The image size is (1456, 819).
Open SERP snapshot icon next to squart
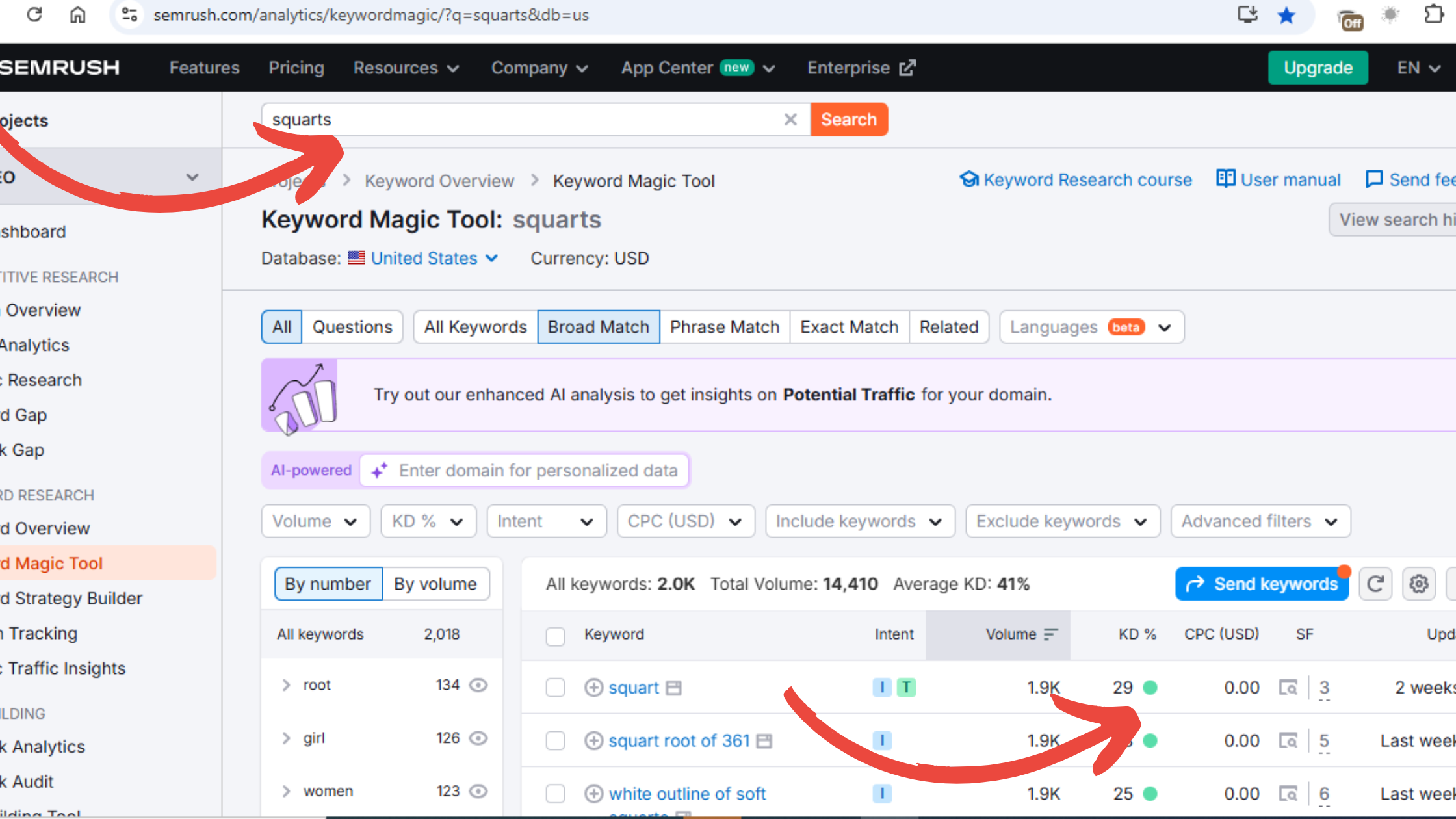(x=674, y=688)
